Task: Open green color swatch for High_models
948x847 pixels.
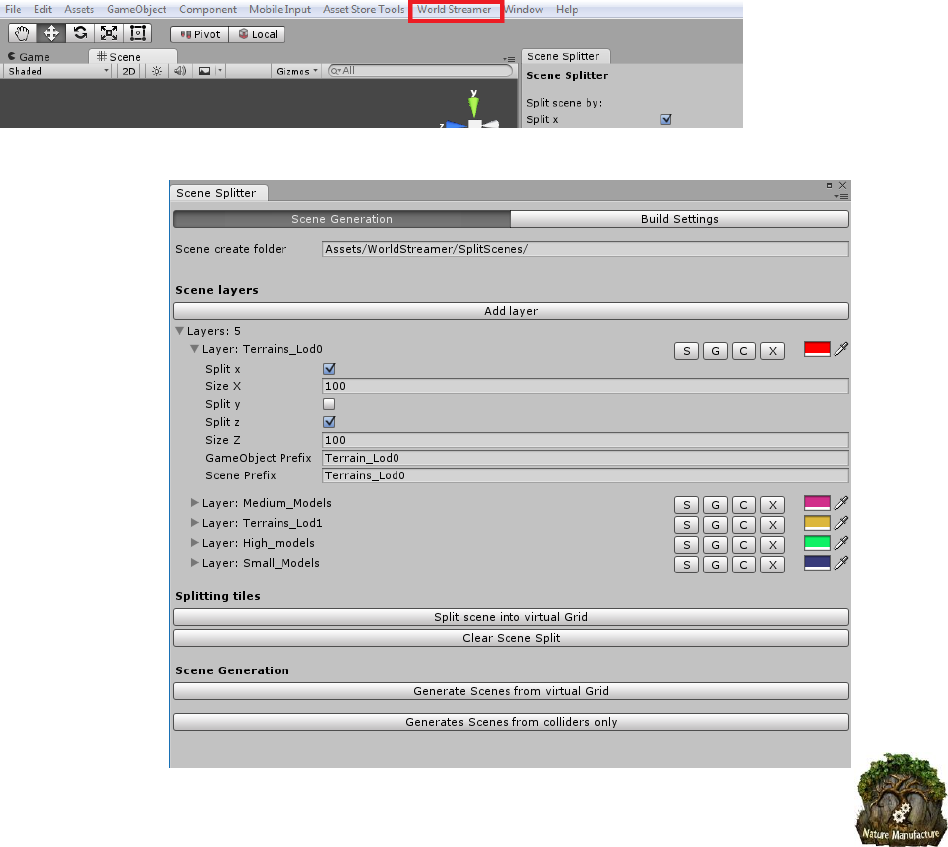Action: point(817,543)
